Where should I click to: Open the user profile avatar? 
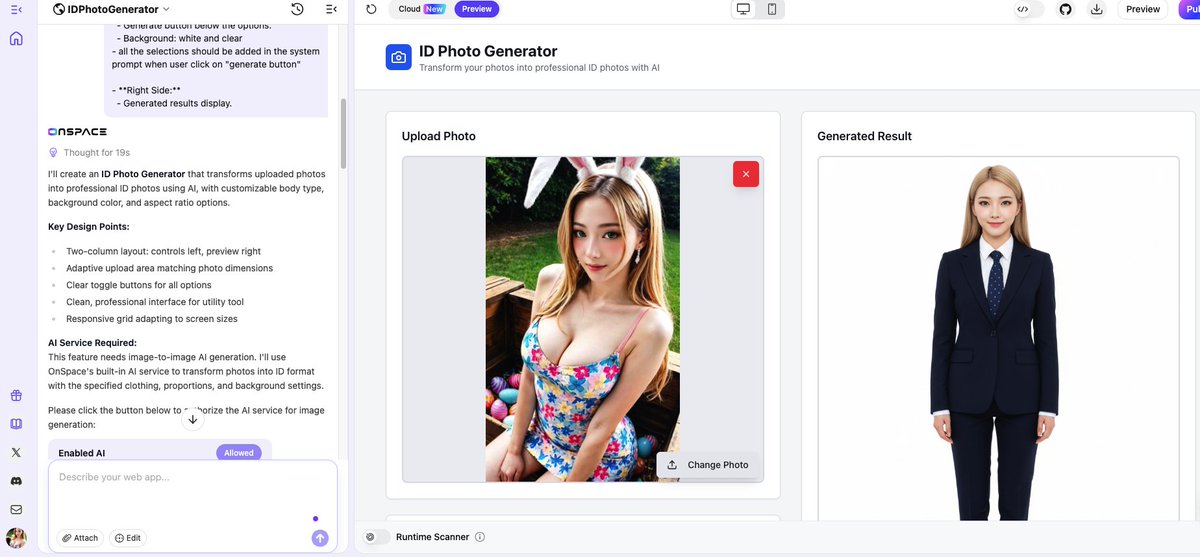[16, 538]
